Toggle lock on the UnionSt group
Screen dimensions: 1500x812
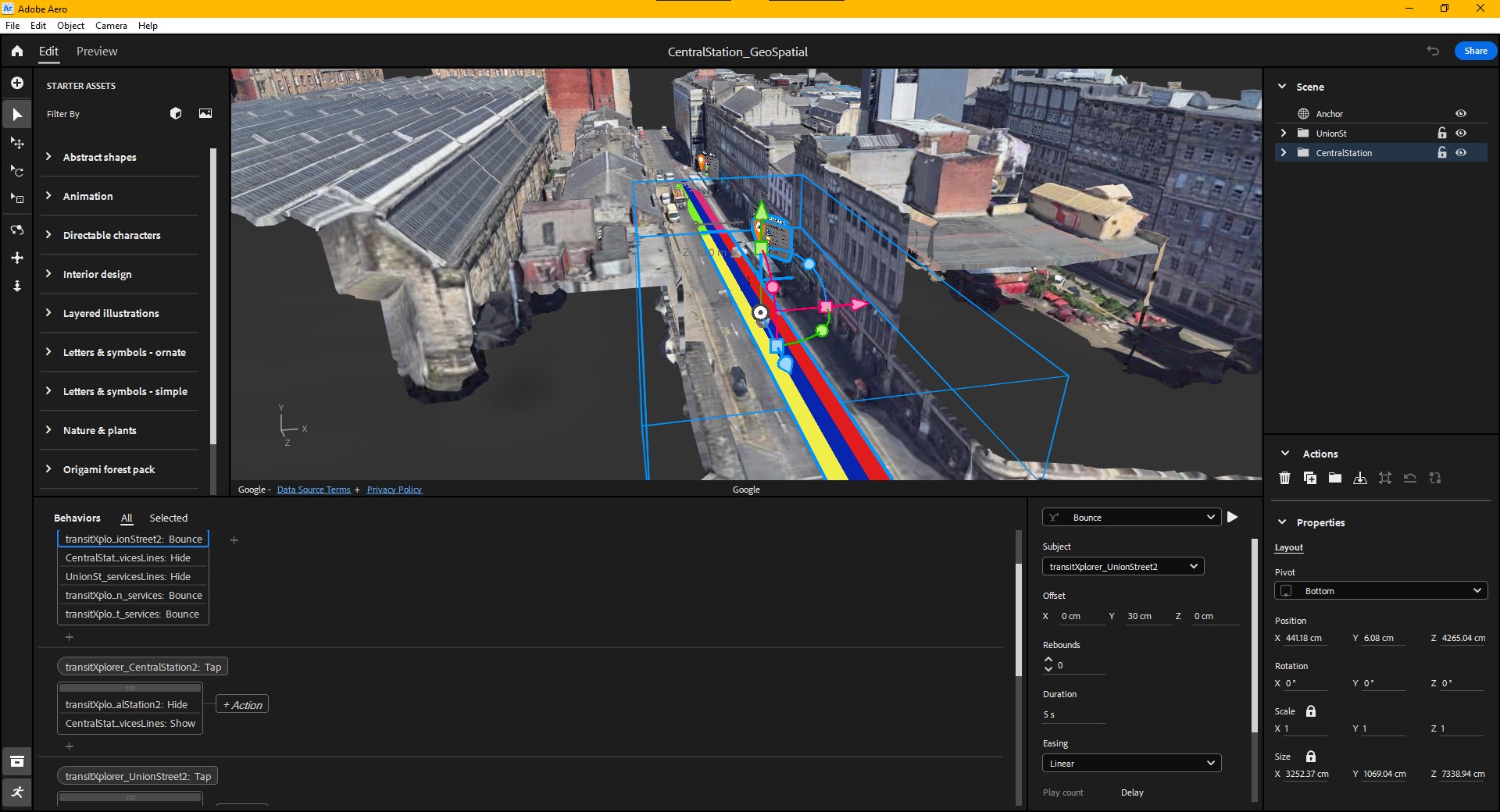click(x=1442, y=134)
